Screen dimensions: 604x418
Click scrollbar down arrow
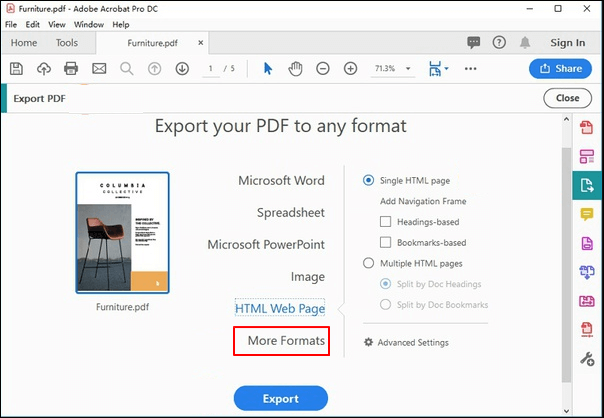point(566,411)
